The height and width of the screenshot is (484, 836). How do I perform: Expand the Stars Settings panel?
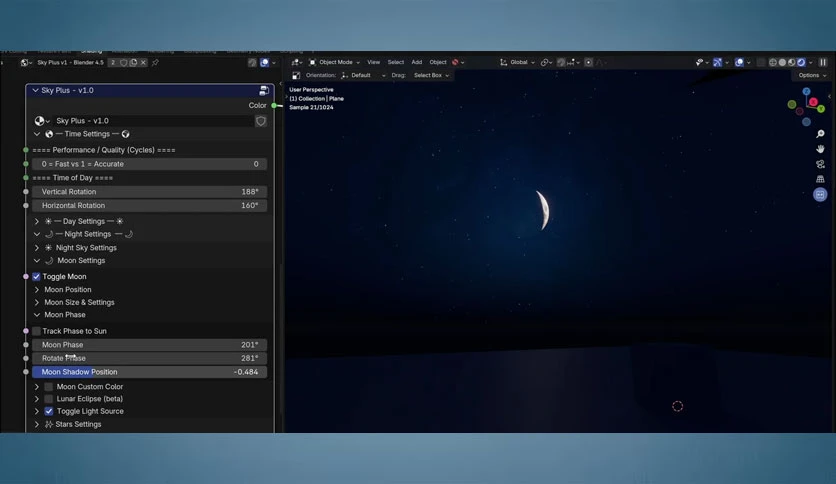[37, 424]
